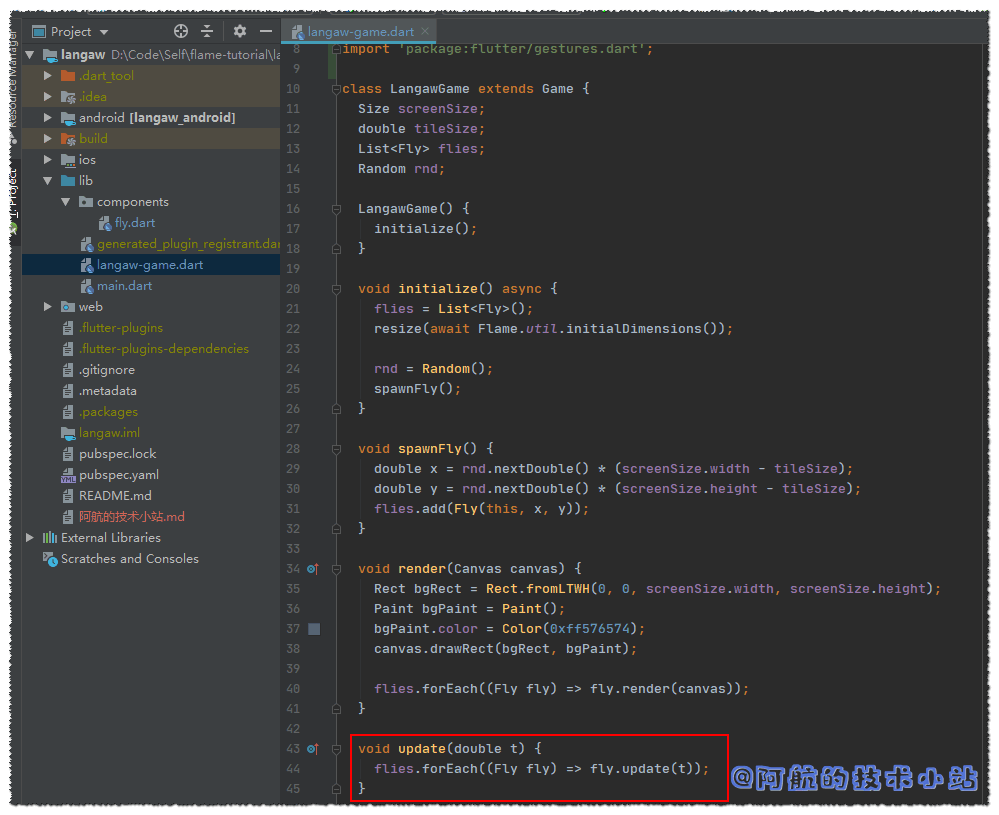Click the color swatch on line 37
The width and height of the screenshot is (999, 815).
point(314,629)
